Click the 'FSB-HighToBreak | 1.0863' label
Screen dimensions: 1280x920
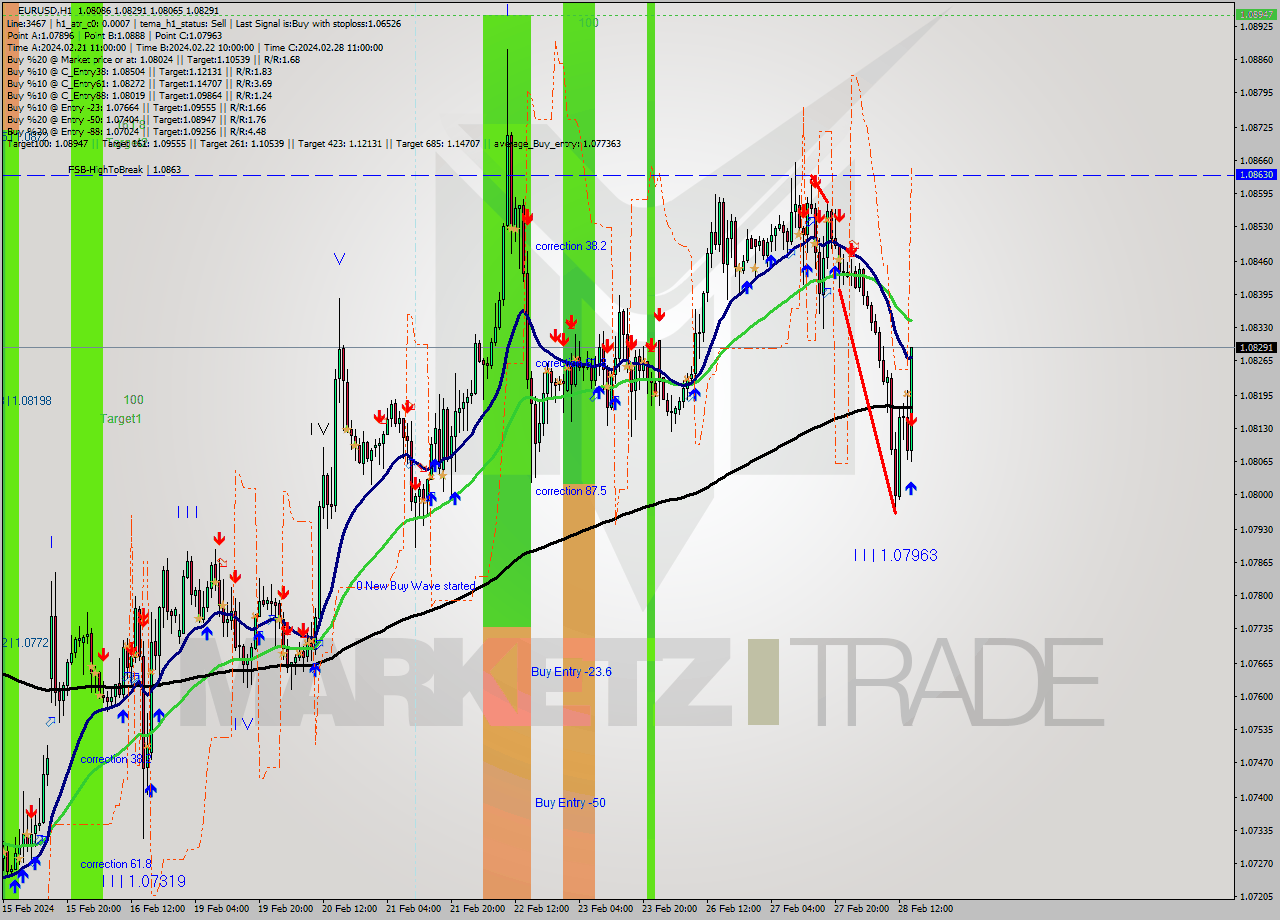click(125, 170)
